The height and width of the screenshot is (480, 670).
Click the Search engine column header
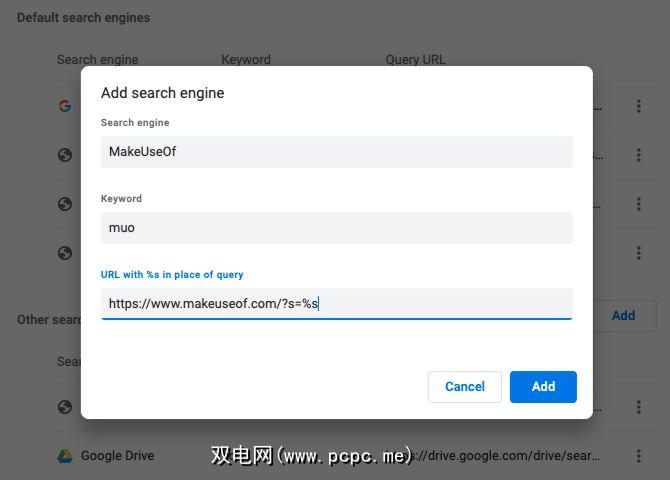tap(97, 59)
